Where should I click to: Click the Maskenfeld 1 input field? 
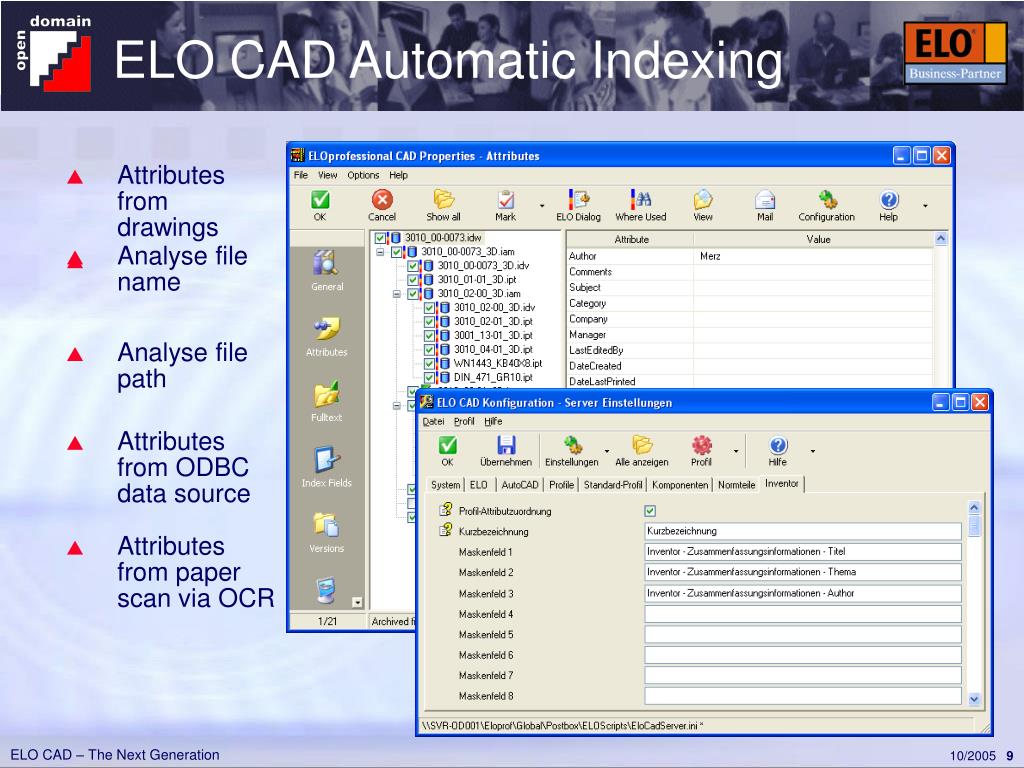tap(803, 552)
